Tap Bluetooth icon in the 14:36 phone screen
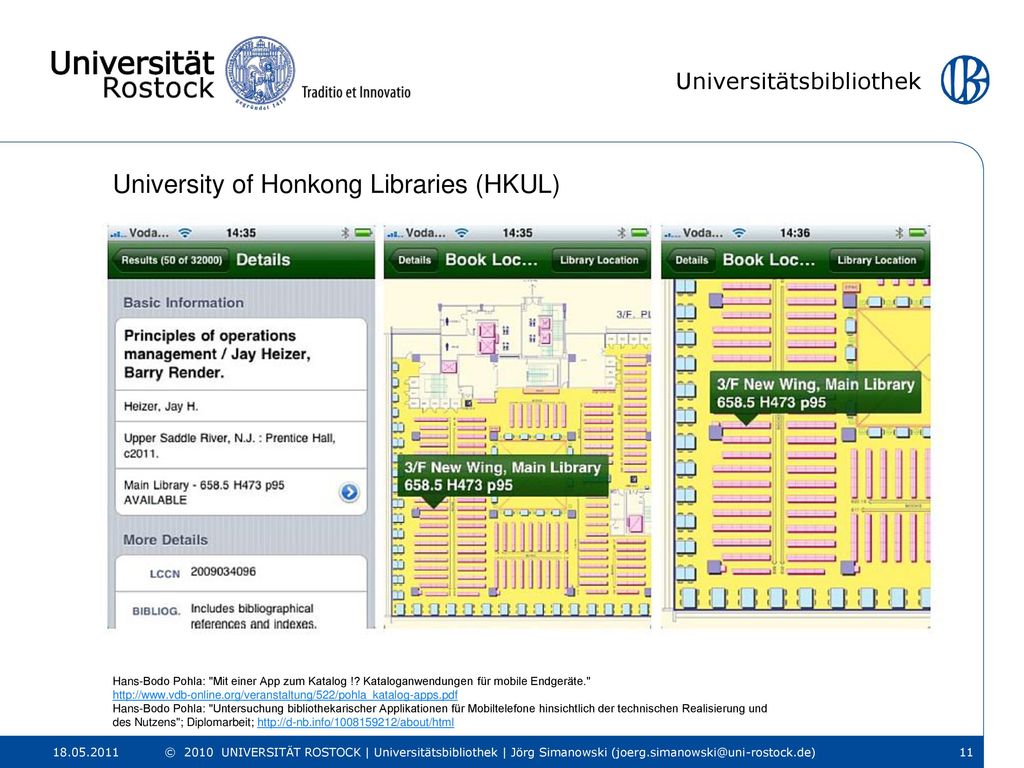 pyautogui.click(x=899, y=232)
